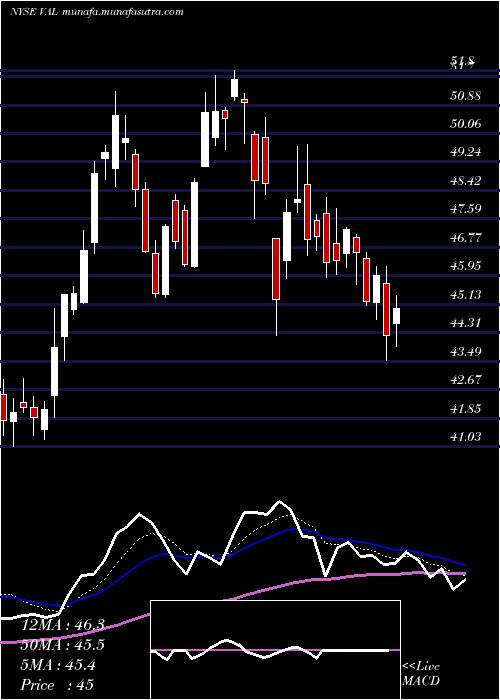The width and height of the screenshot is (500, 700).
Task: Select the 49.24 price axis label
Action: tap(466, 152)
